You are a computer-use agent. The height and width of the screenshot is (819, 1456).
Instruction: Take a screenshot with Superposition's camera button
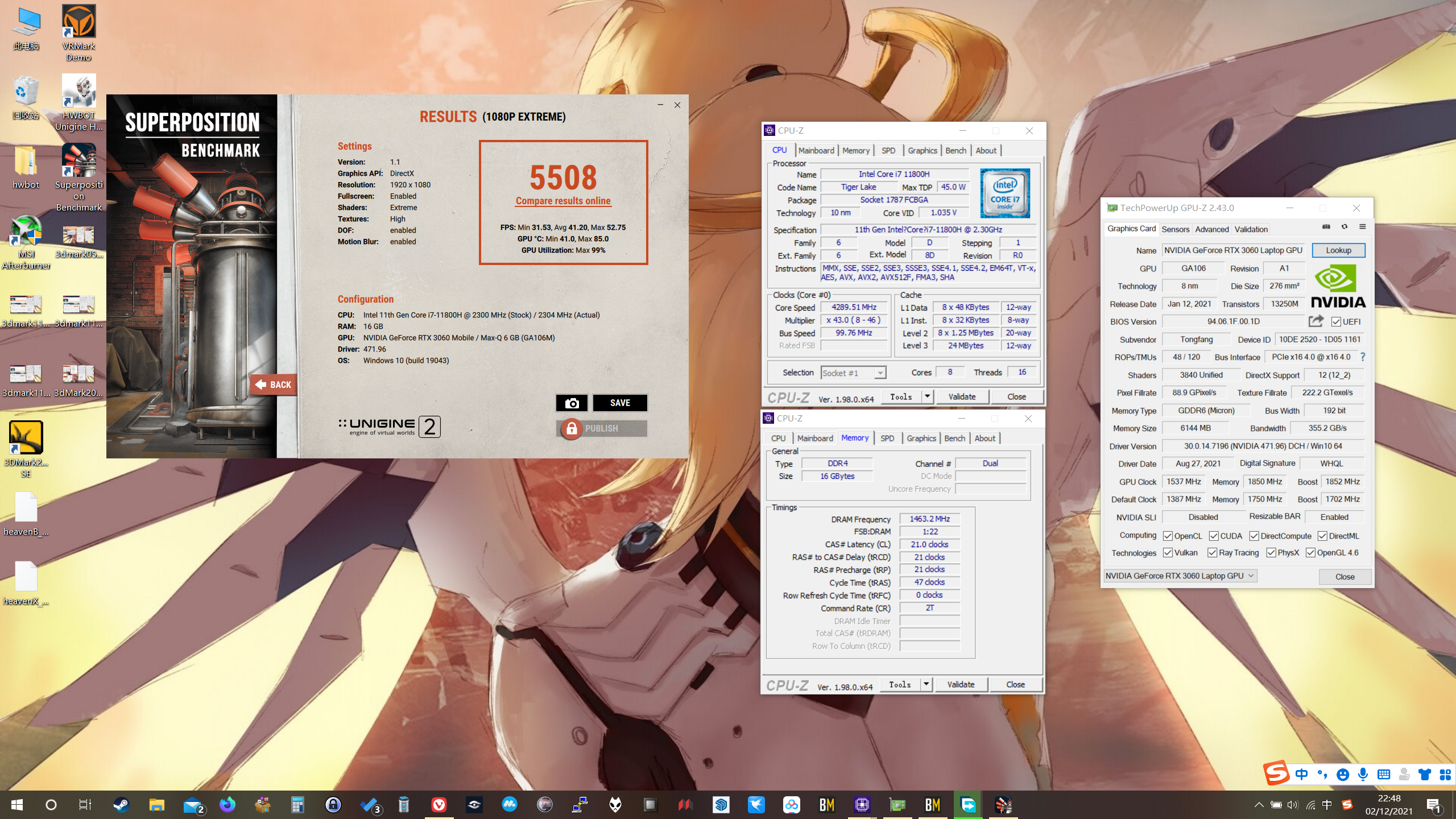coord(572,403)
